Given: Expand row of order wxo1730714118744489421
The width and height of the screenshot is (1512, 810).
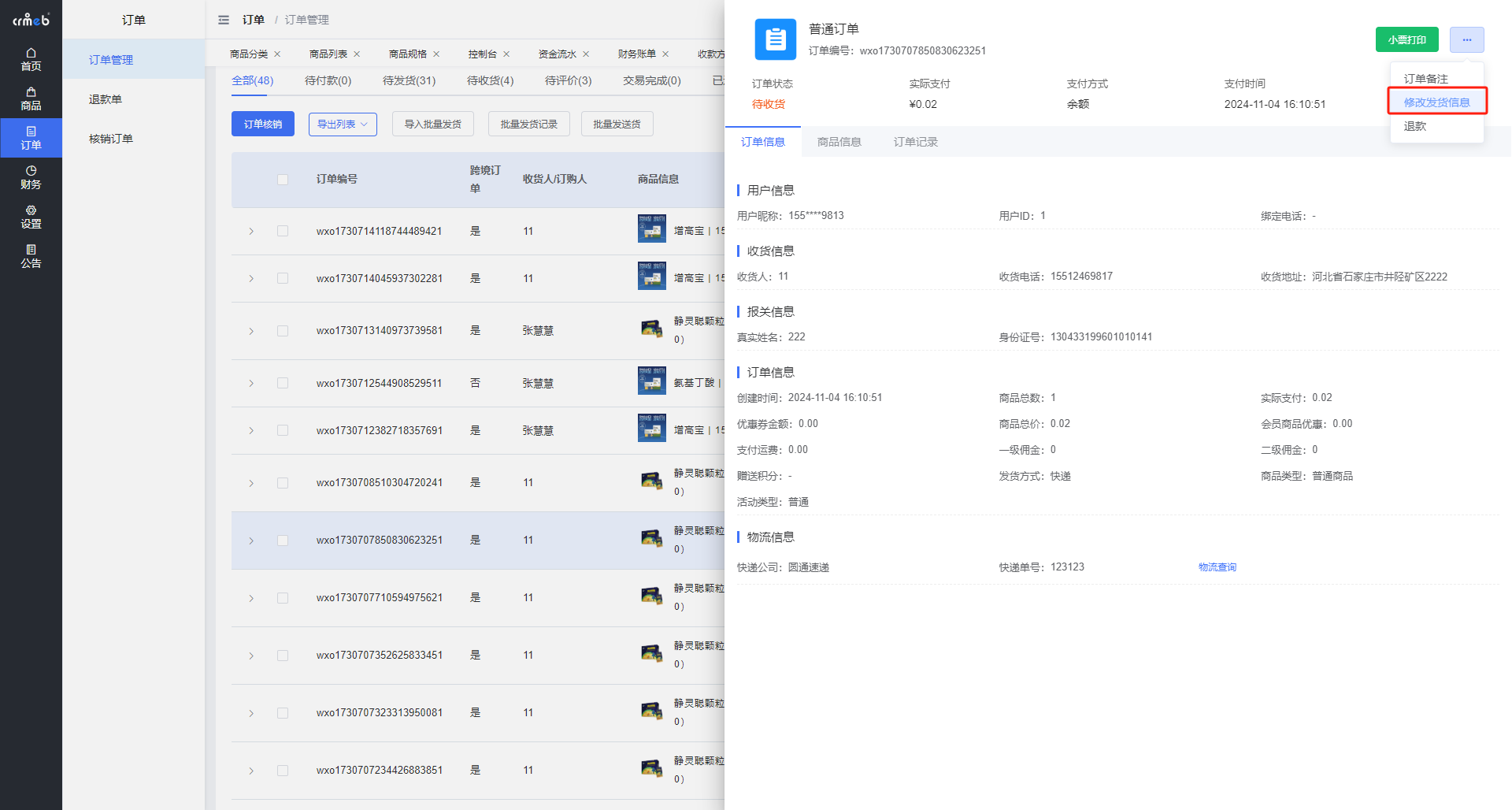Looking at the screenshot, I should [251, 232].
